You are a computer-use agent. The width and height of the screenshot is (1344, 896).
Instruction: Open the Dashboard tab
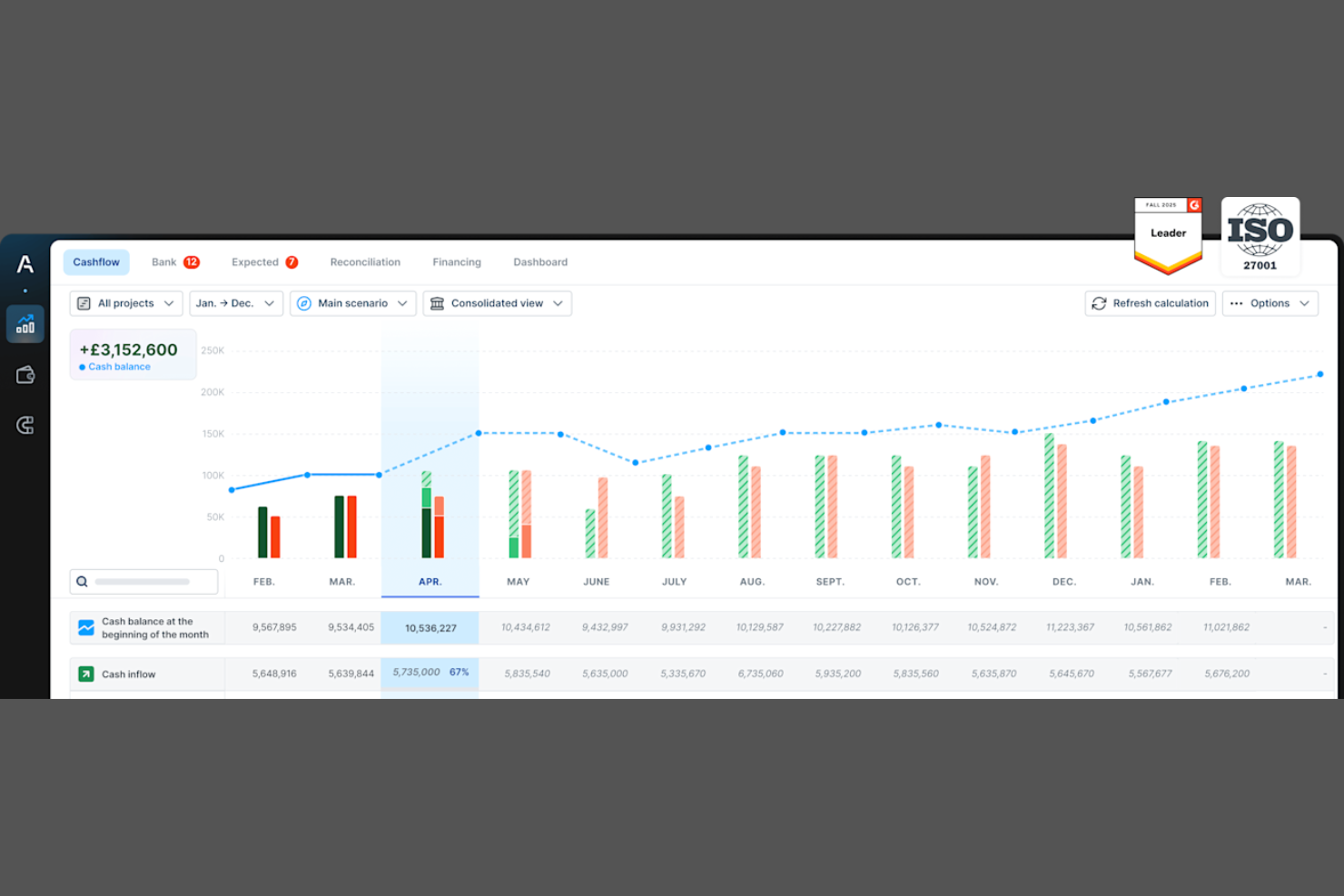[540, 261]
